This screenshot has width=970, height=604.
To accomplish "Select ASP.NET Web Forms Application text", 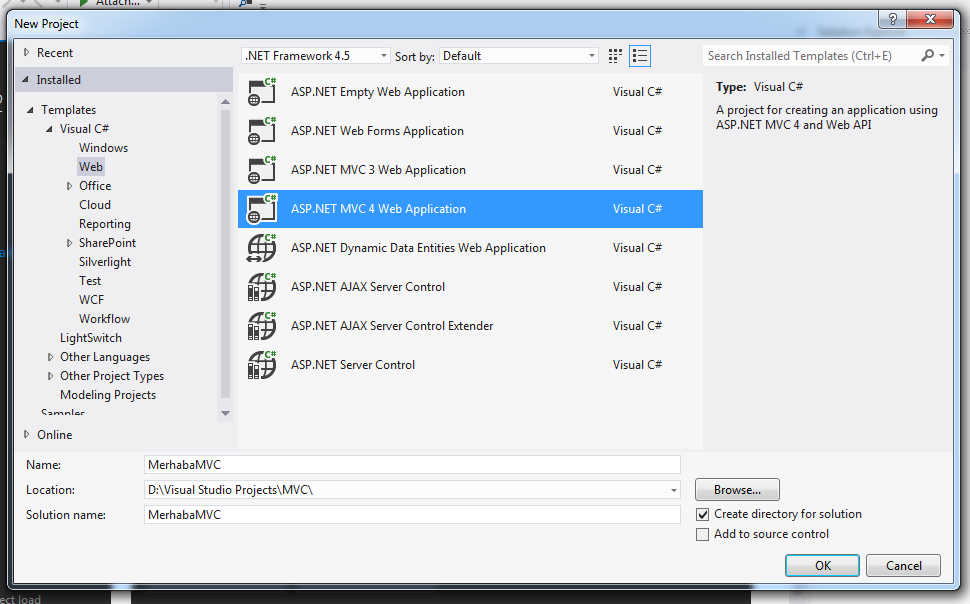I will [x=377, y=131].
